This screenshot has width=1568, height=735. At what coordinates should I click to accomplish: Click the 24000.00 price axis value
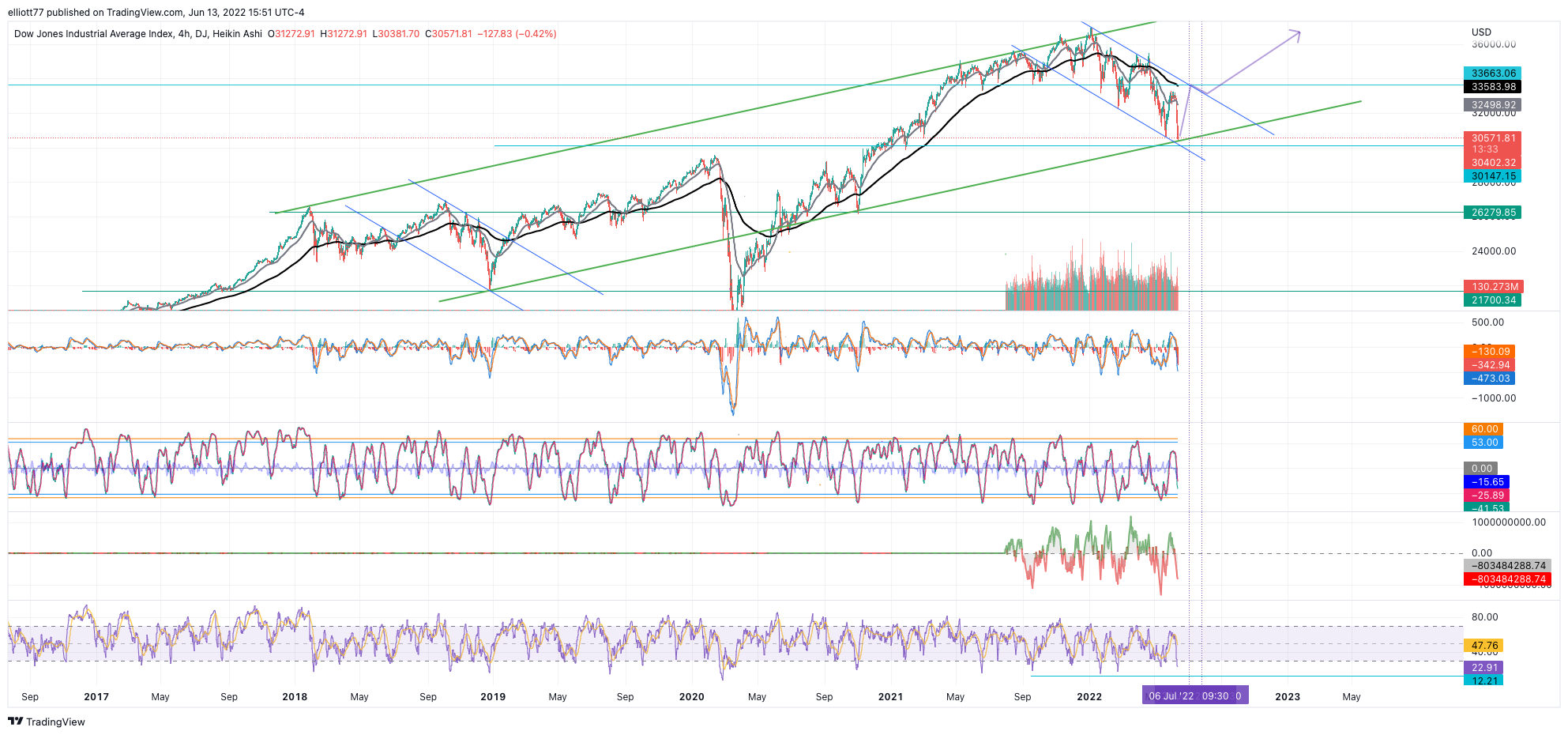point(1494,251)
